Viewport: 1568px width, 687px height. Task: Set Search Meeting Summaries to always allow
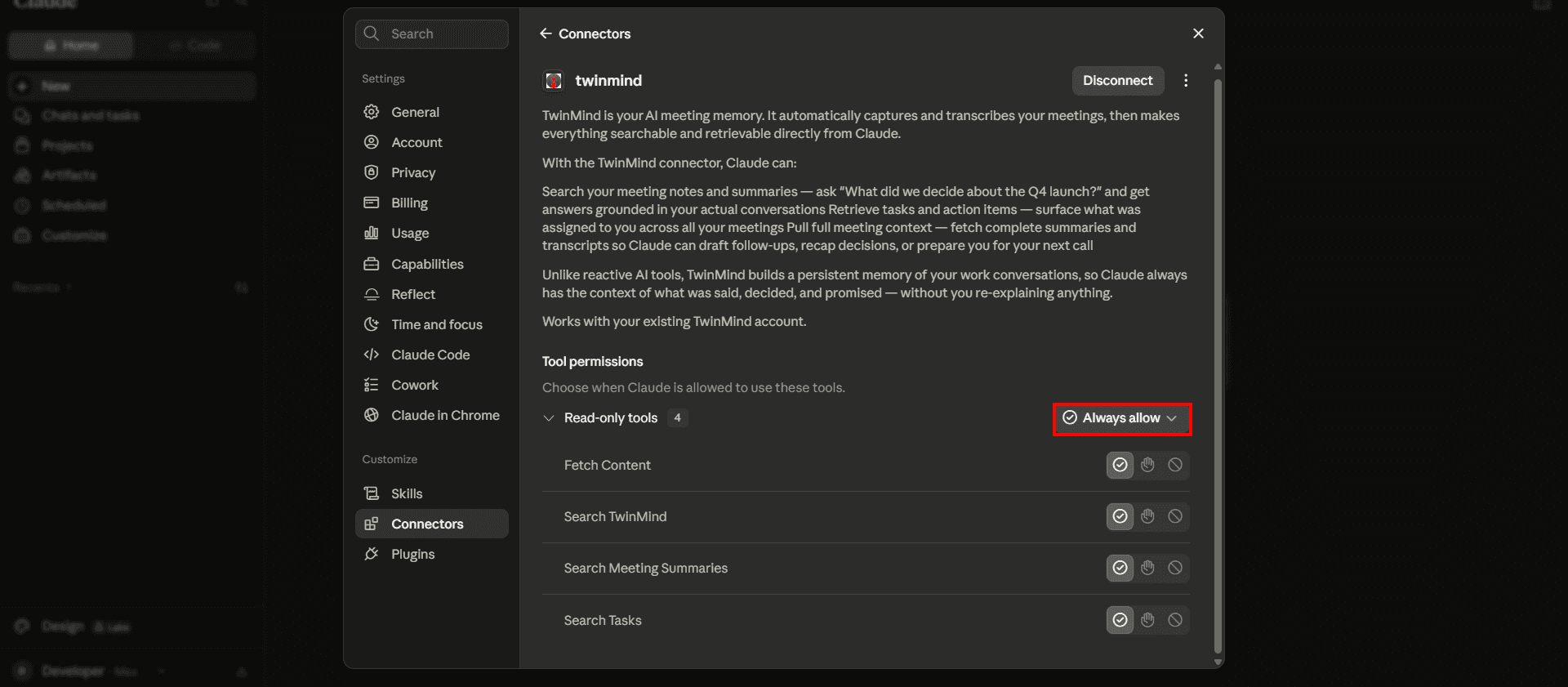1120,568
